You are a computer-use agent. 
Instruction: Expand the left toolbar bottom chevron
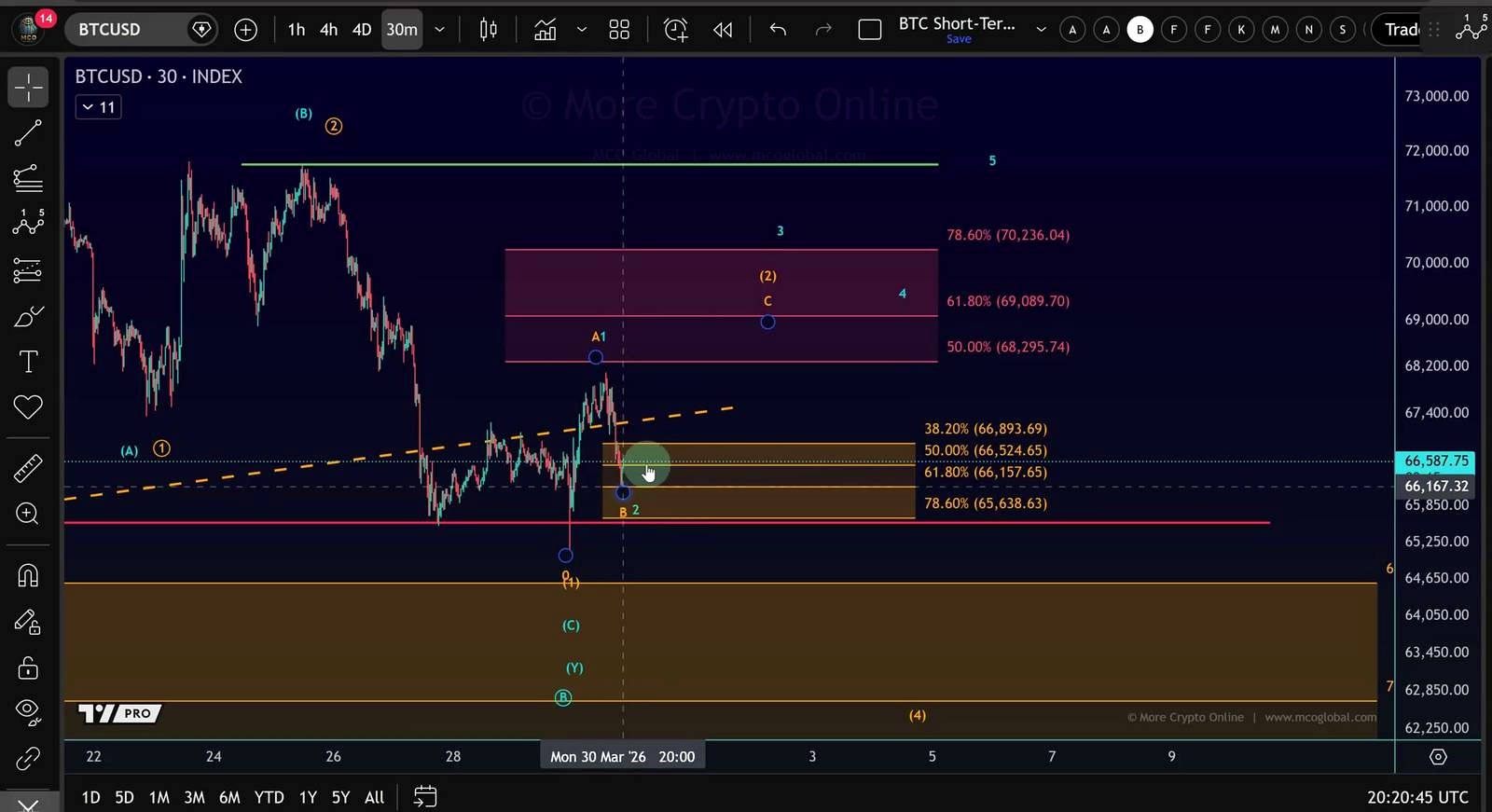[x=28, y=804]
